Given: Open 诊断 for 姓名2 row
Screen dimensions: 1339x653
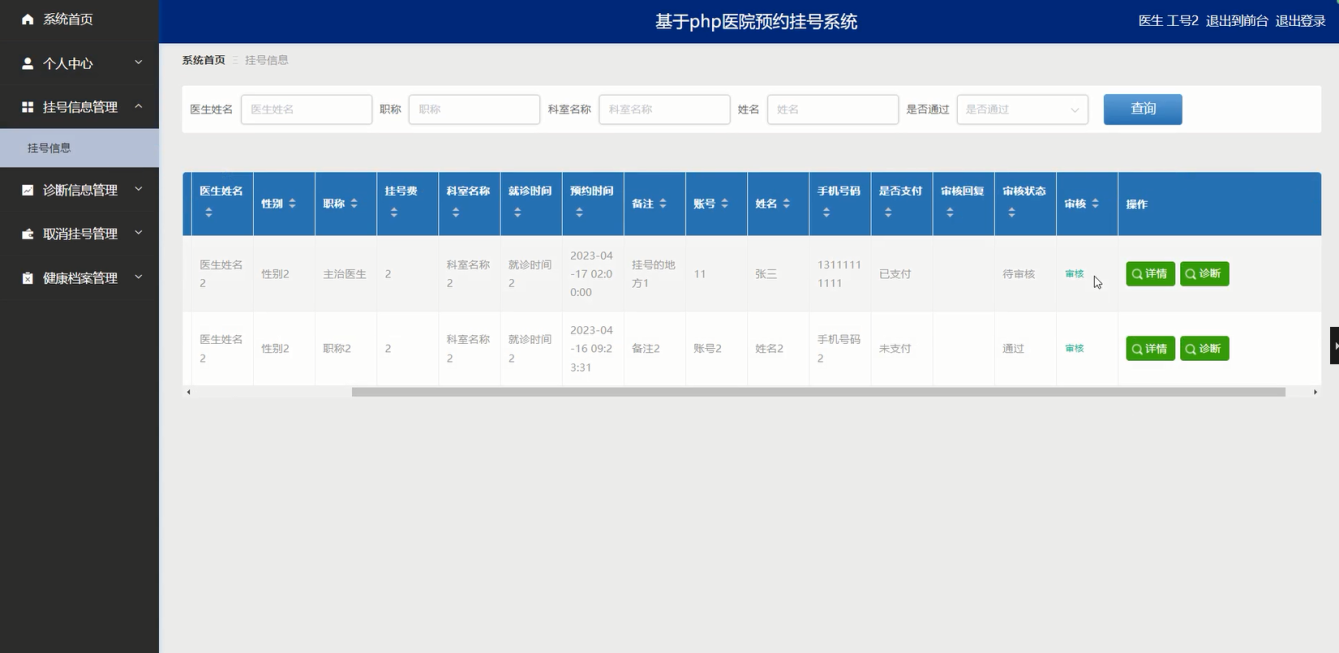Looking at the screenshot, I should coord(1204,348).
